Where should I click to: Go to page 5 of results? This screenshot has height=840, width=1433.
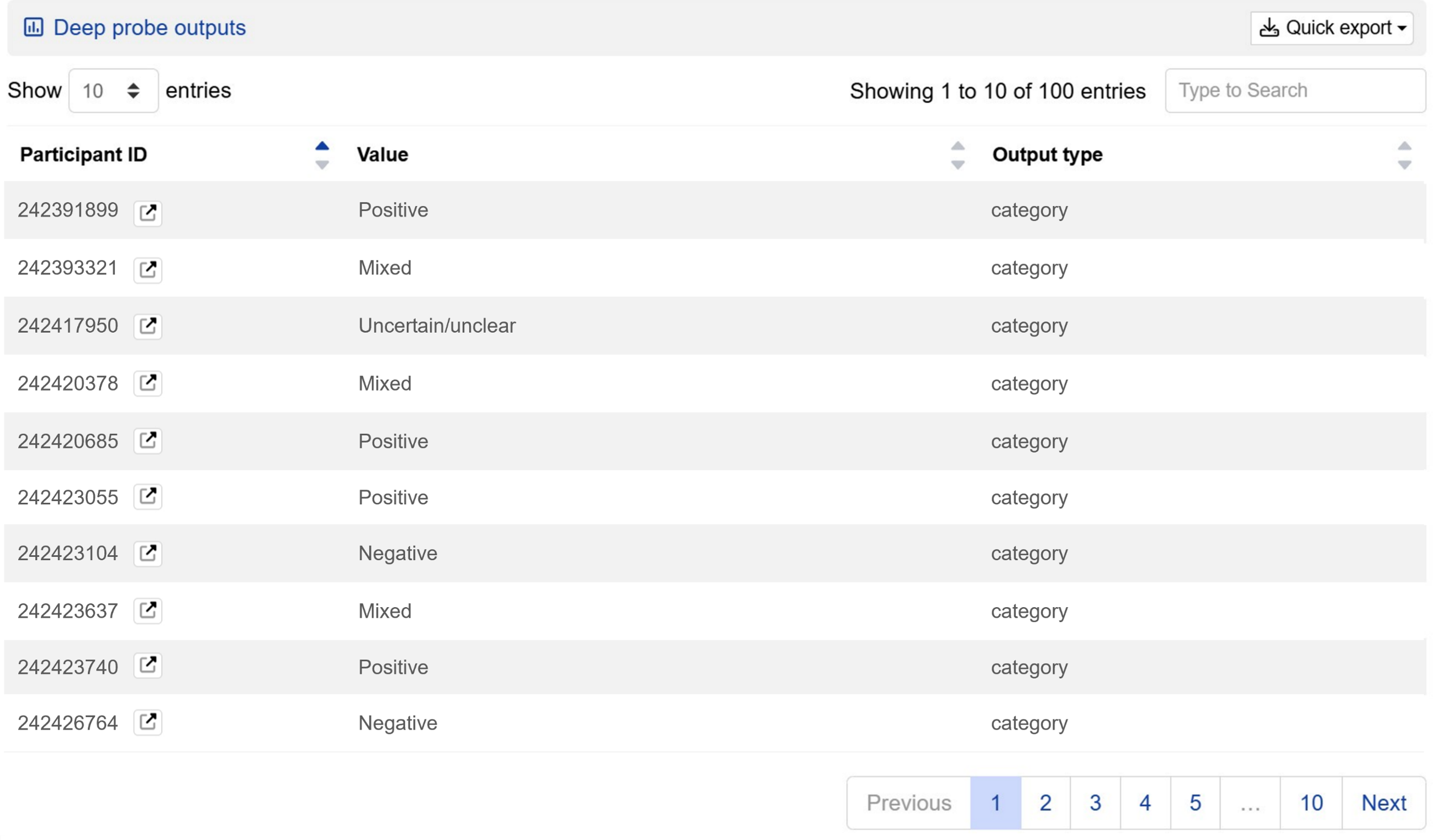pyautogui.click(x=1195, y=802)
